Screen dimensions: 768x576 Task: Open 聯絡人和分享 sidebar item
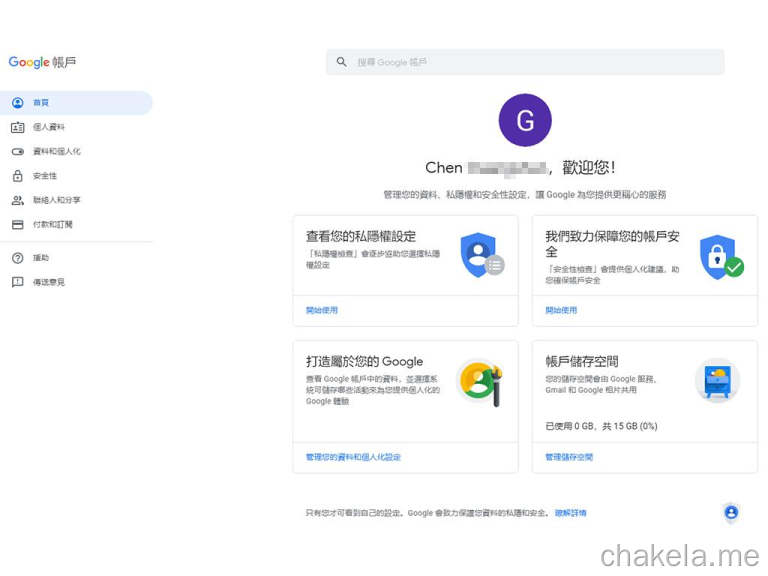coord(76,200)
